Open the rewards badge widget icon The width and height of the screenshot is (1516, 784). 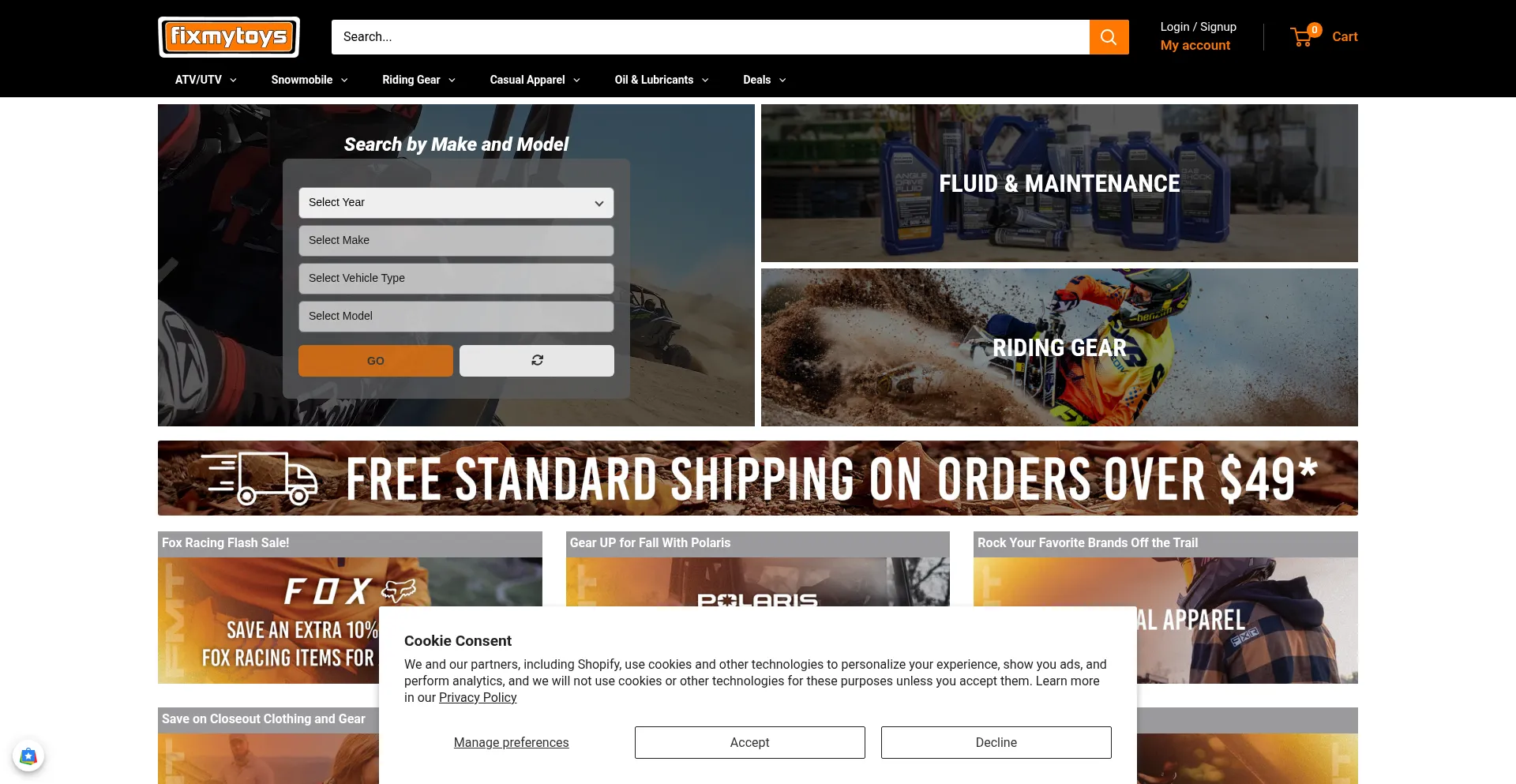coord(28,756)
